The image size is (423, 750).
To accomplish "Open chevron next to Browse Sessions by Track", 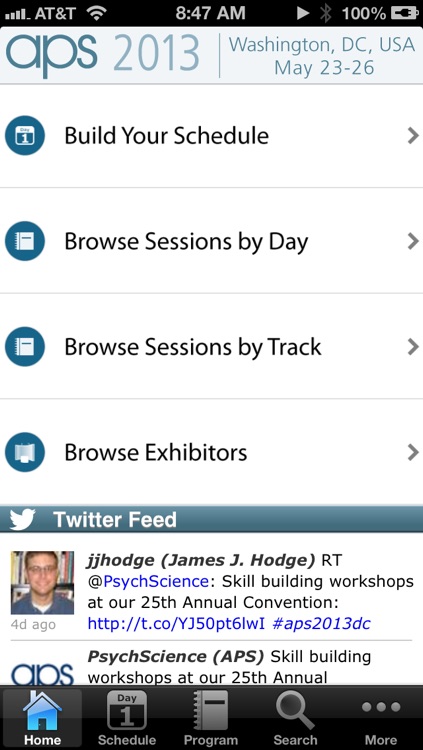I will 413,347.
